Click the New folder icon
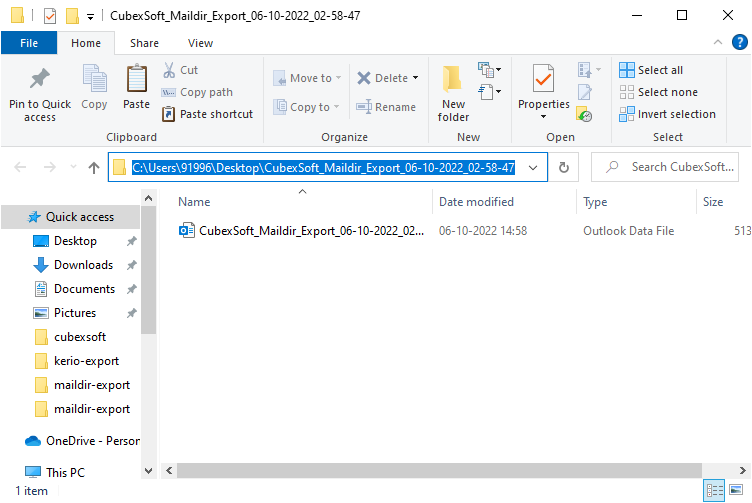 click(x=453, y=79)
